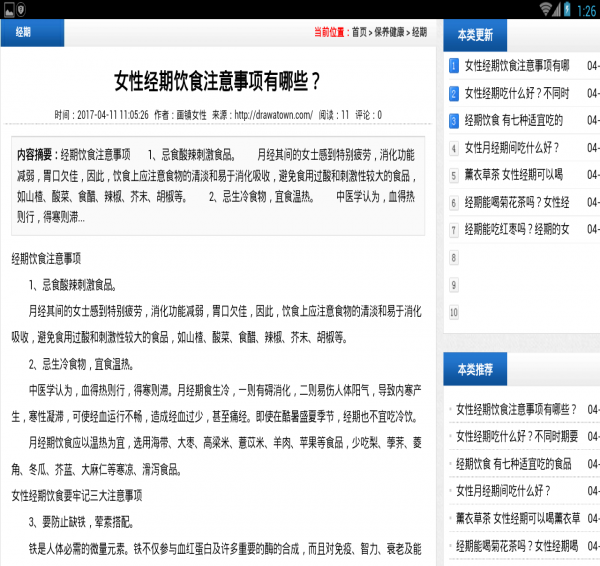Open 保养健康 in the breadcrumb
Image resolution: width=600 pixels, height=566 pixels.
[x=389, y=32]
